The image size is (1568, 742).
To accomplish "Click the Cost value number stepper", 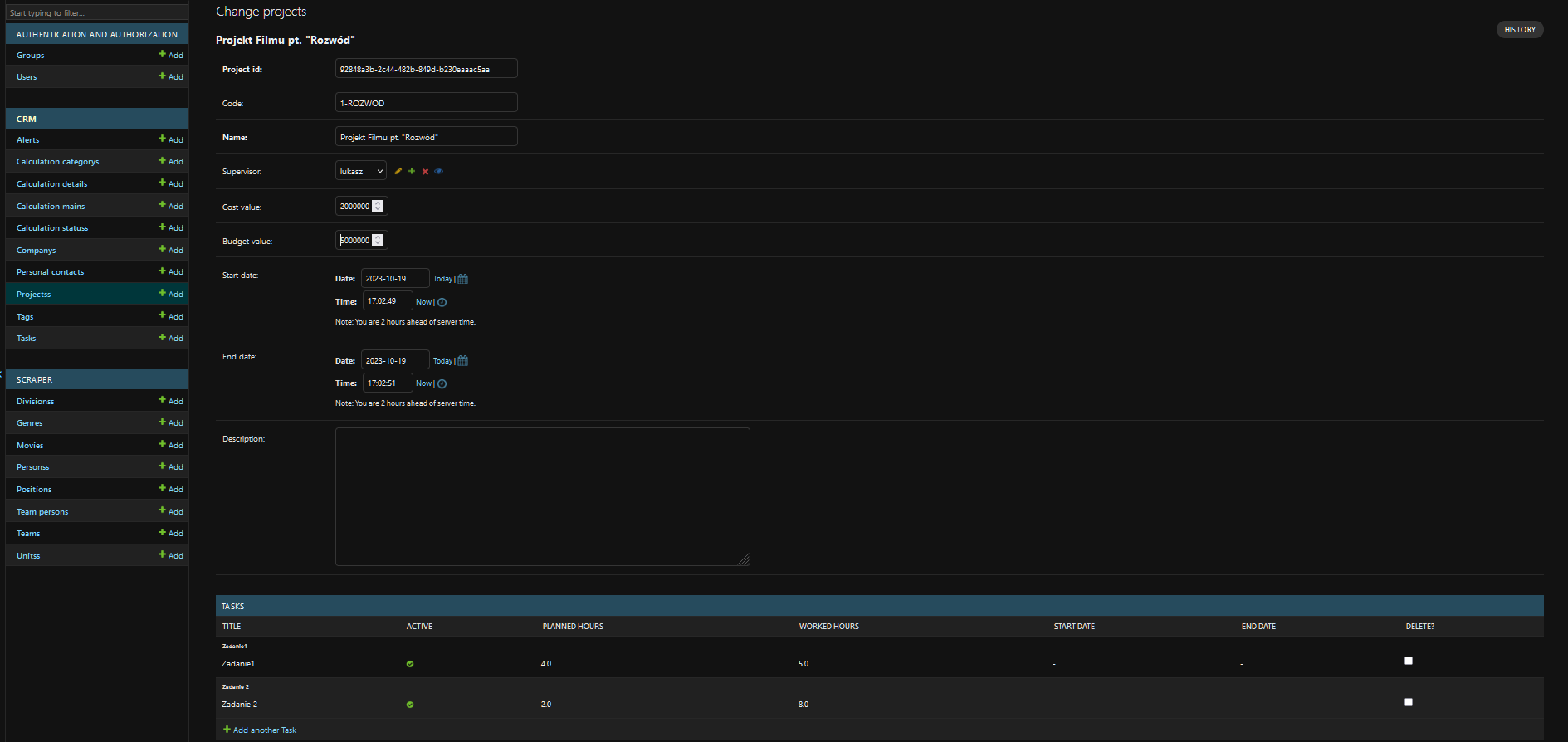I will (378, 206).
